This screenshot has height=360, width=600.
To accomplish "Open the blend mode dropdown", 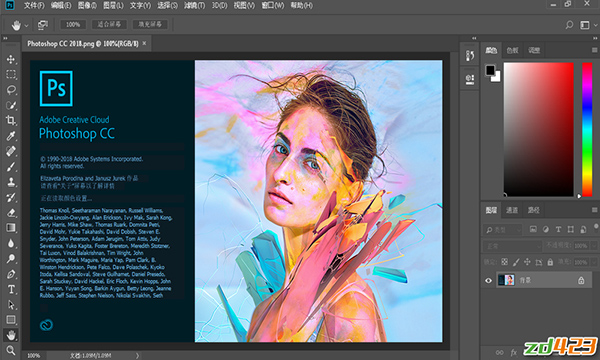I will [x=512, y=246].
